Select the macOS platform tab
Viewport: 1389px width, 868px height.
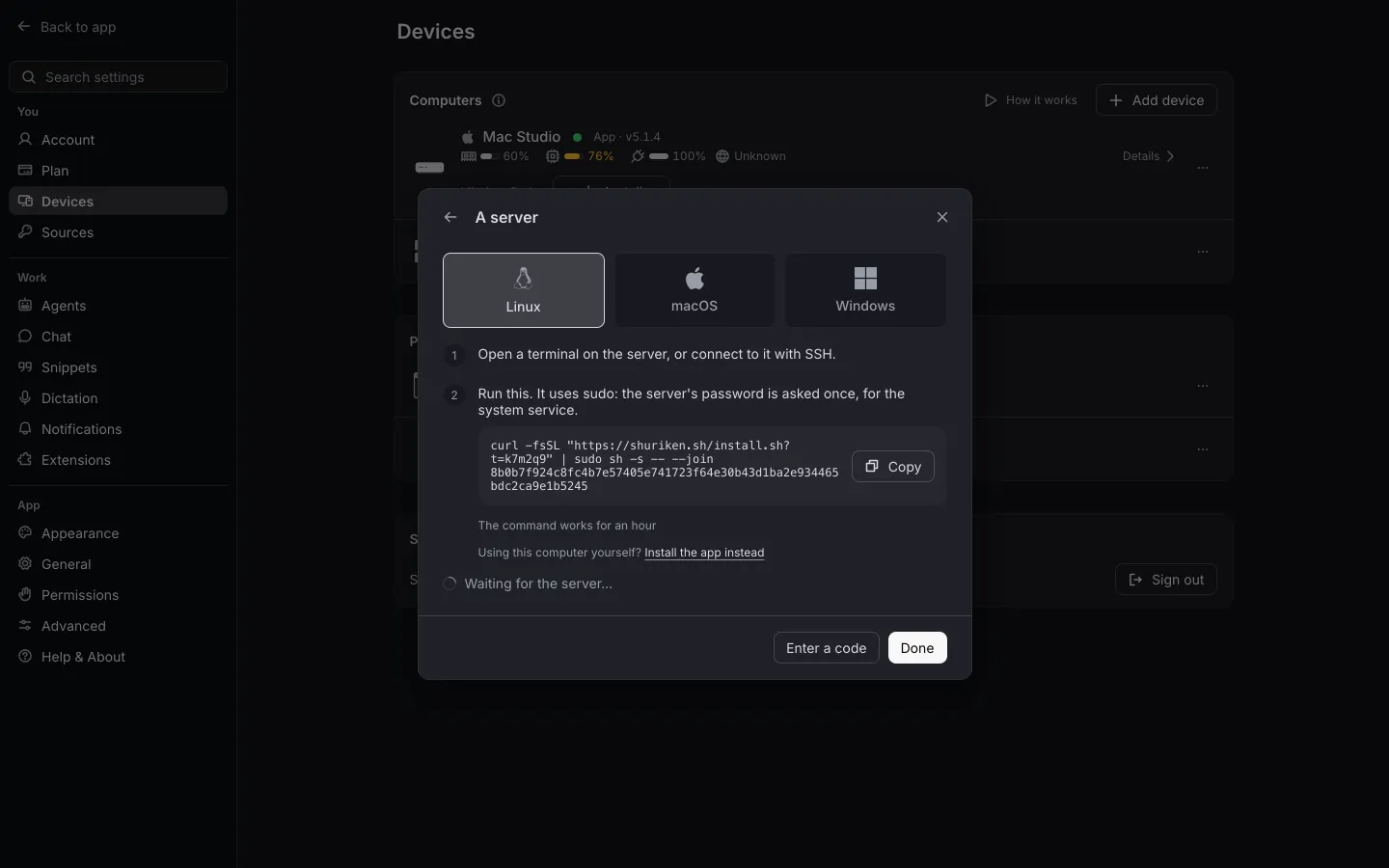pos(694,290)
